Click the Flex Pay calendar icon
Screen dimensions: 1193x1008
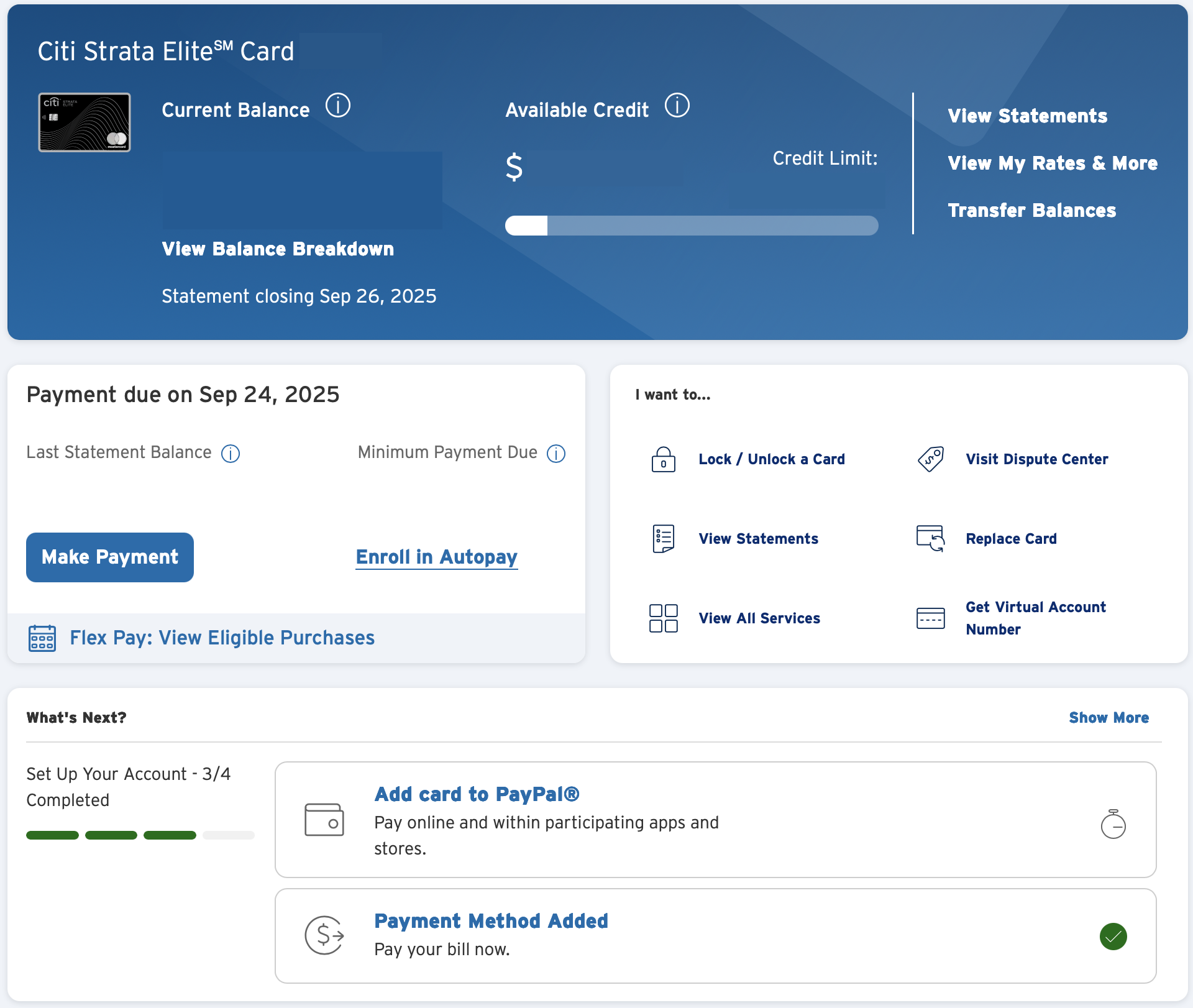tap(42, 638)
